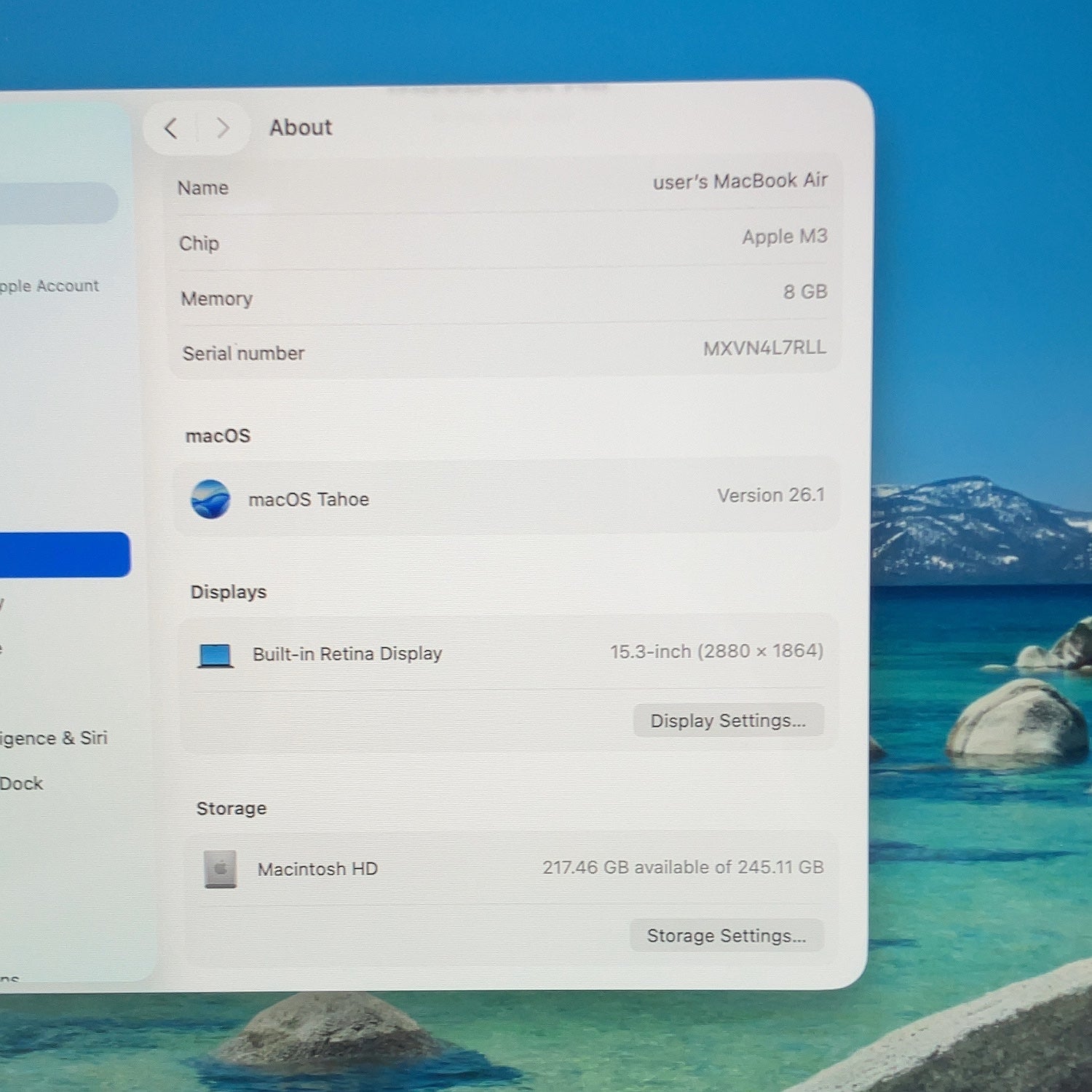Go forward with the right chevron
Screen dimensions: 1092x1092
[x=223, y=128]
